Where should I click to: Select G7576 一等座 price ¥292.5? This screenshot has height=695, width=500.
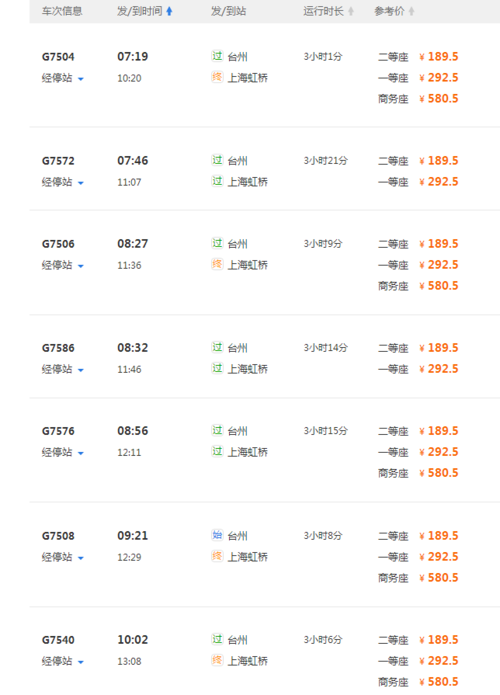coord(439,452)
